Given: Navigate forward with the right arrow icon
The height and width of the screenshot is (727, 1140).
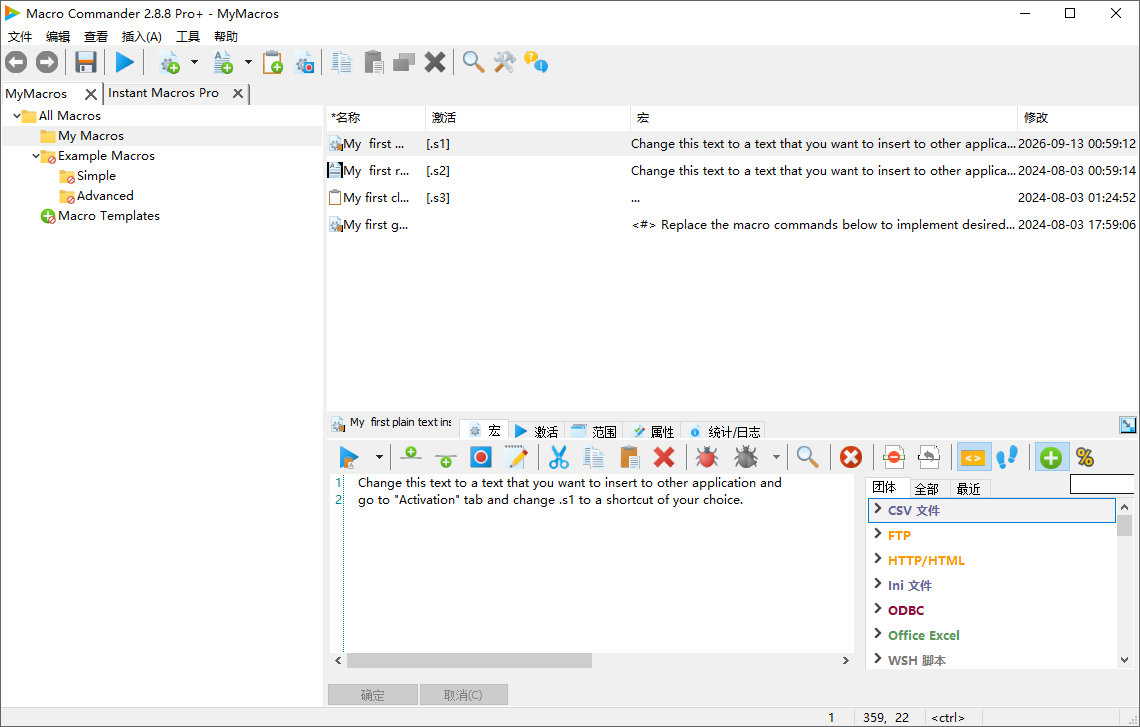Looking at the screenshot, I should click(47, 63).
